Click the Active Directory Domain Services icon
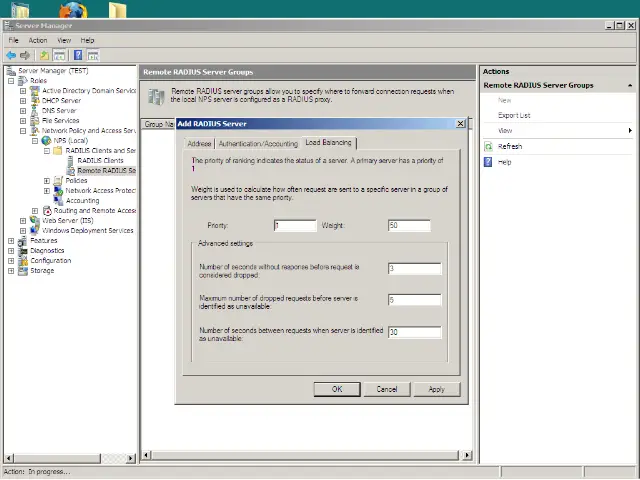640x480 pixels. [35, 91]
